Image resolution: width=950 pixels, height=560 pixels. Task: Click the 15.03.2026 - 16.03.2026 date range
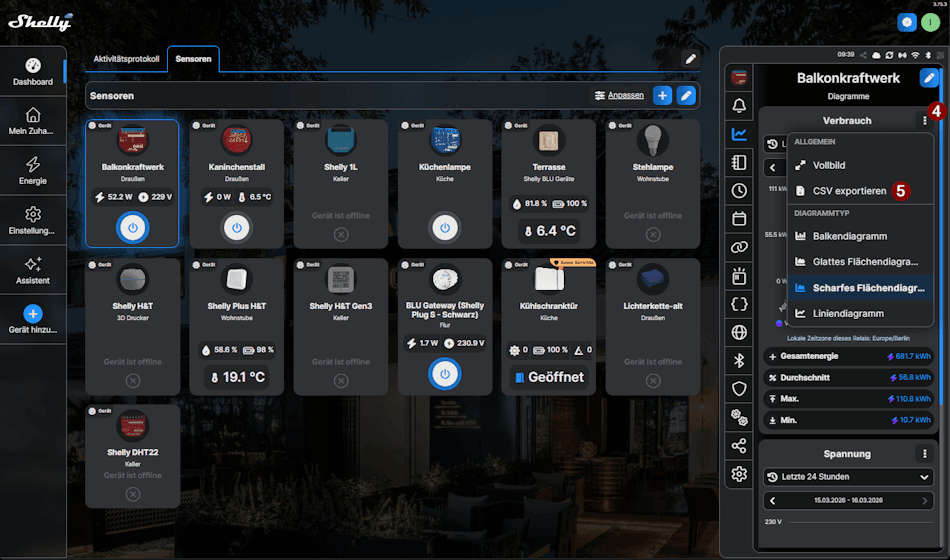tap(848, 501)
